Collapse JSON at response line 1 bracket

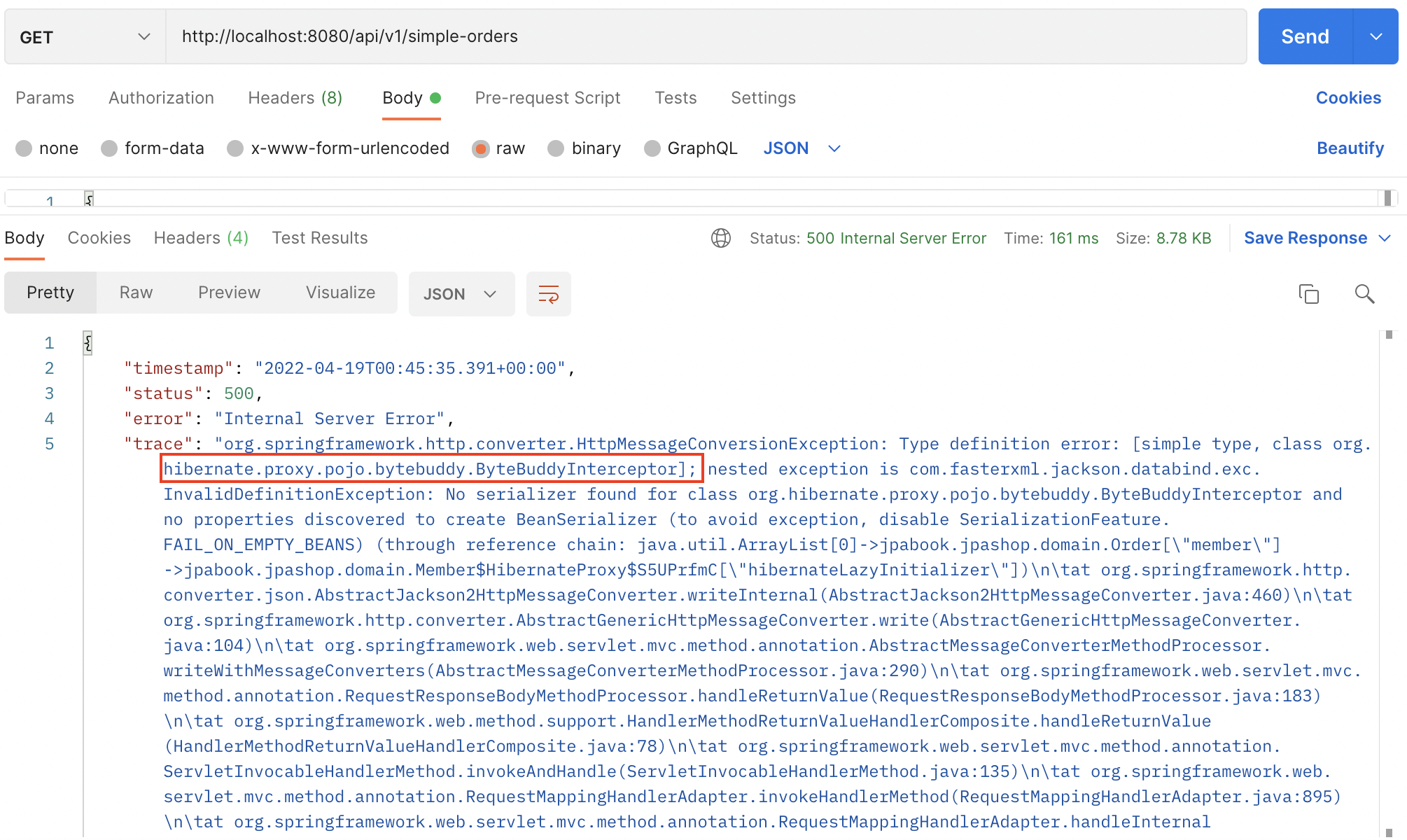click(x=88, y=343)
